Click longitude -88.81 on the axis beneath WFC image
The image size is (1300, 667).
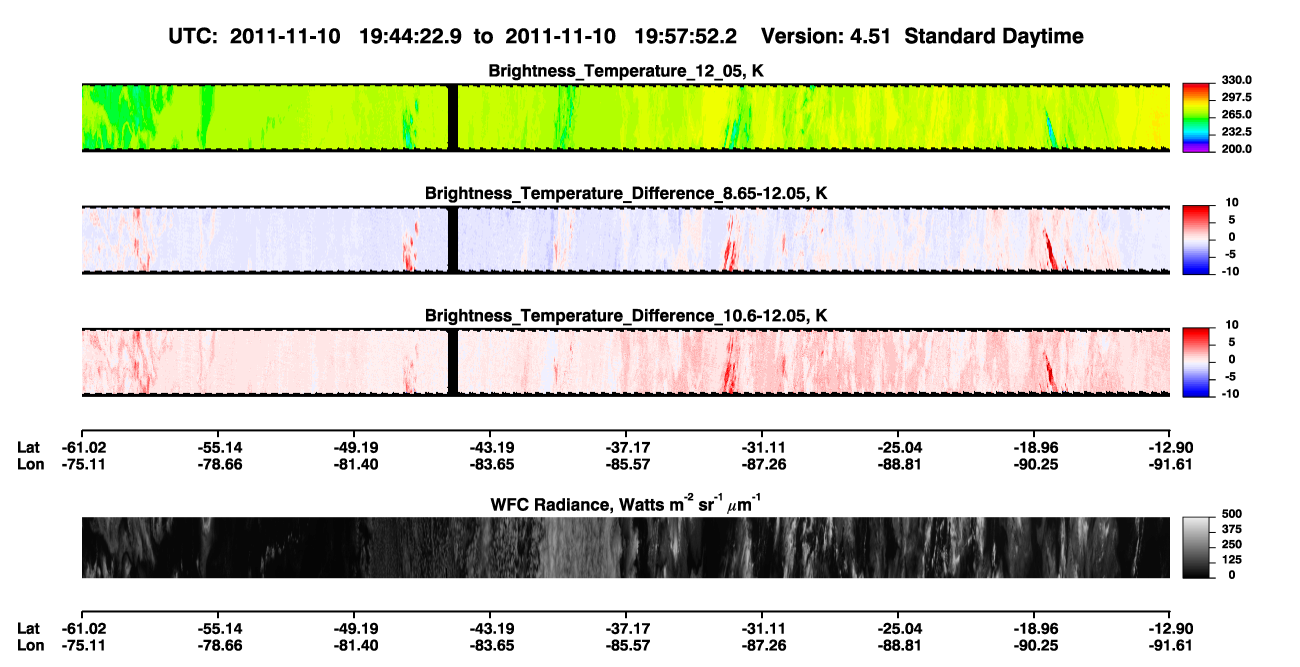[901, 646]
